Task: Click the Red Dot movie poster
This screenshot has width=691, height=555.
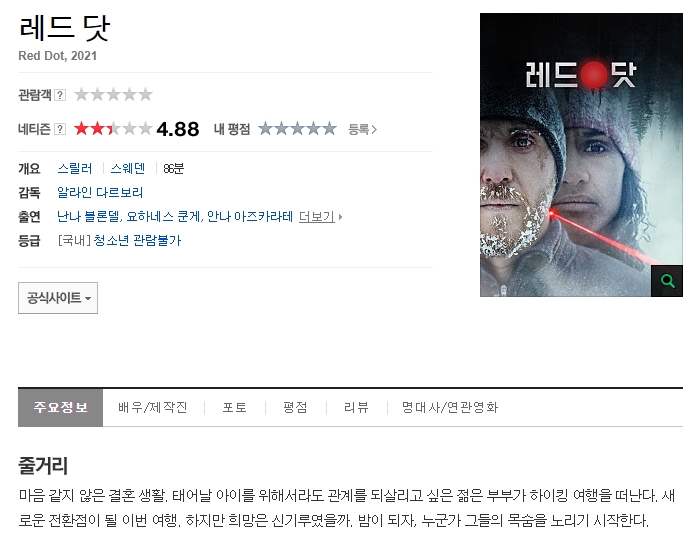Action: (x=581, y=155)
